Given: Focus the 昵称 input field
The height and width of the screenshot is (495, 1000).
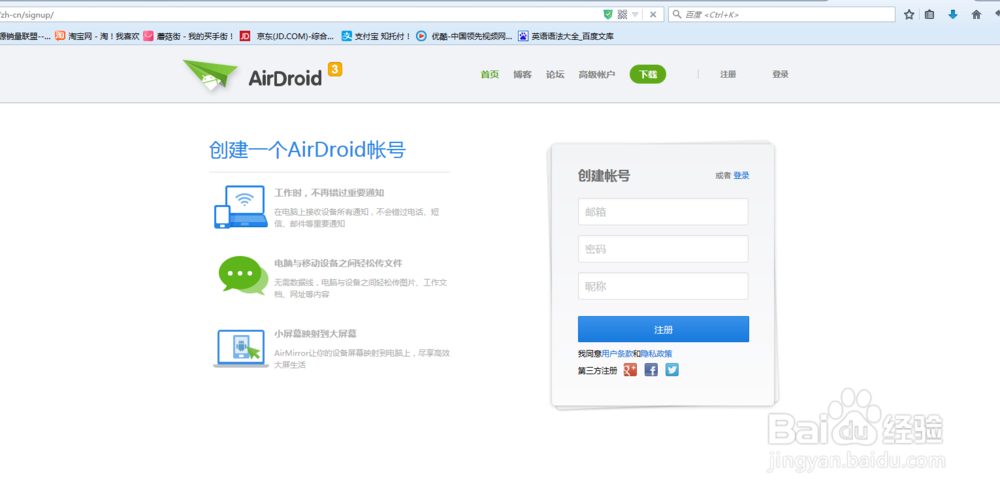Looking at the screenshot, I should tap(663, 286).
